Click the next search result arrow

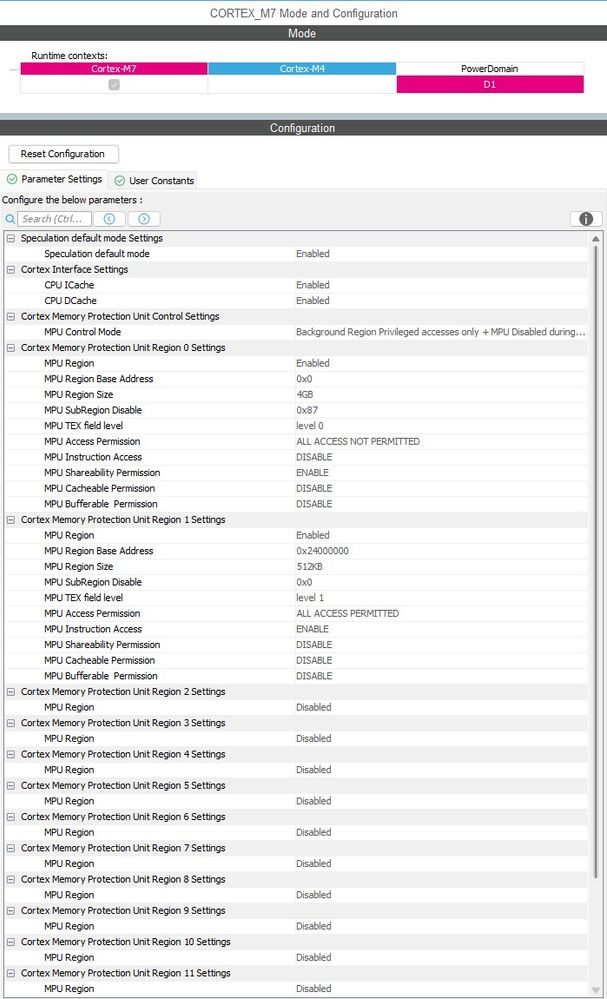point(144,218)
